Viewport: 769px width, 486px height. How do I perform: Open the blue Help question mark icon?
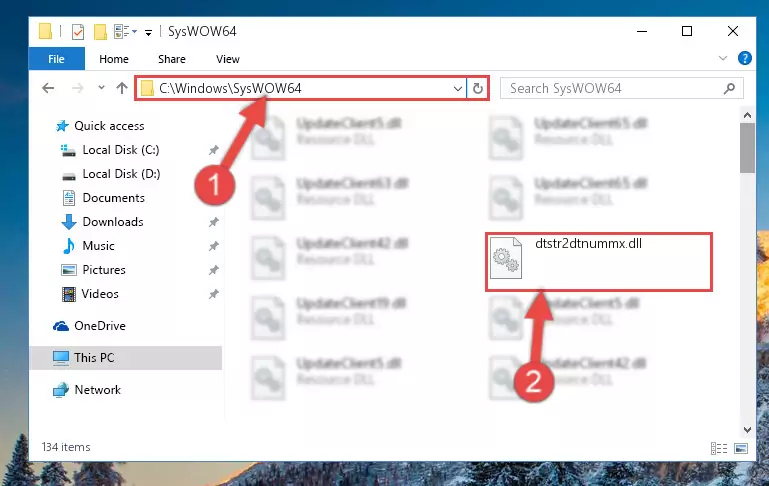click(x=744, y=58)
